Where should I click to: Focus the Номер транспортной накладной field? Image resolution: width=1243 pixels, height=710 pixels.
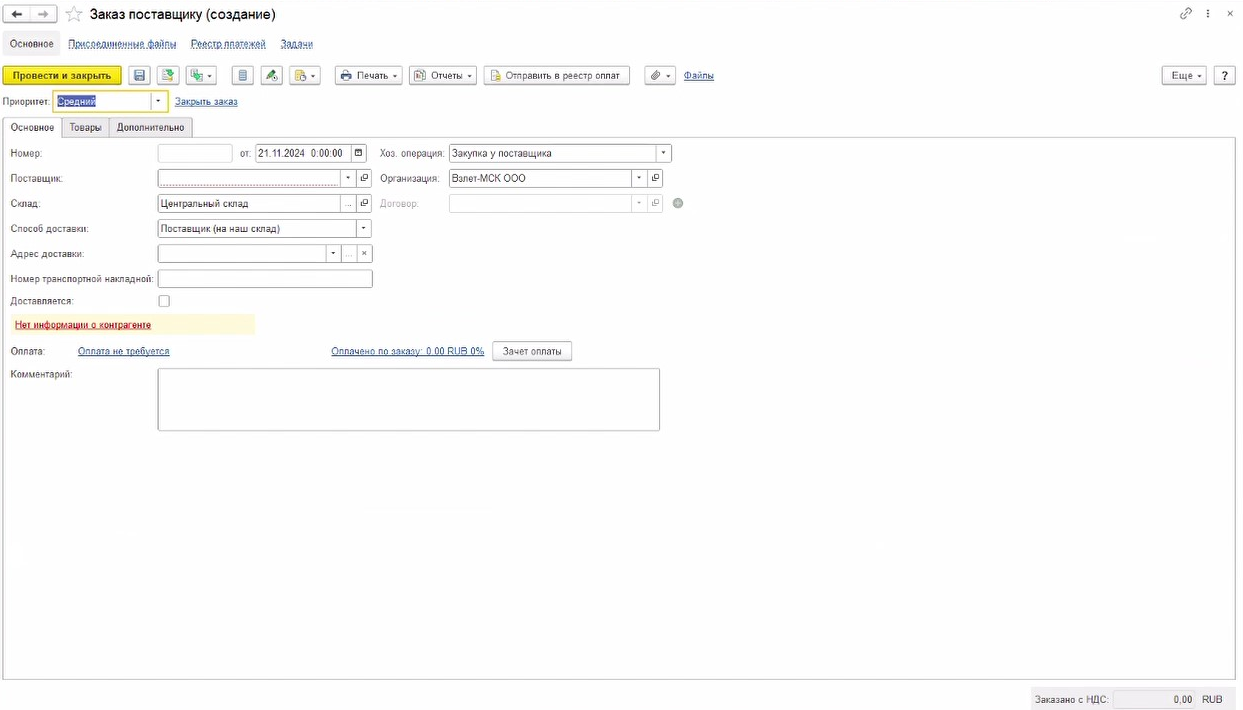pos(265,278)
